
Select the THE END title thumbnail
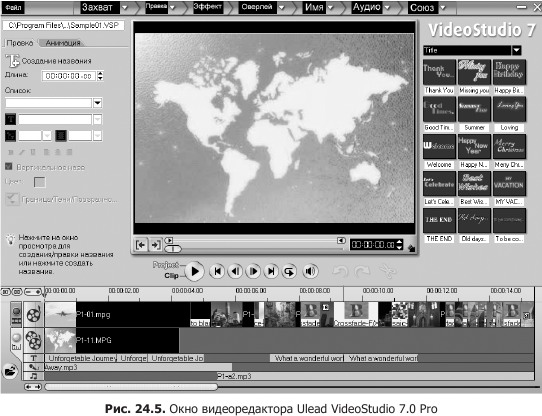click(439, 220)
